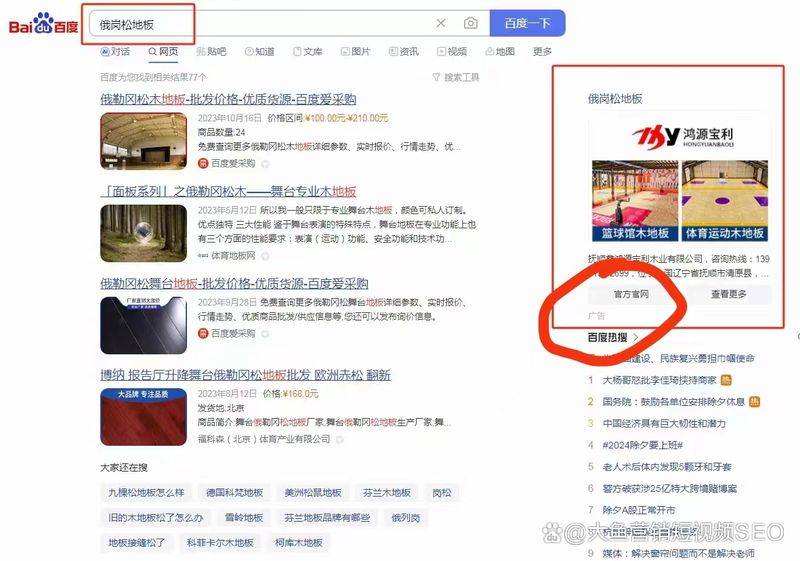Click the red wood 大品牌 专注品质 thumbnail

(x=143, y=417)
